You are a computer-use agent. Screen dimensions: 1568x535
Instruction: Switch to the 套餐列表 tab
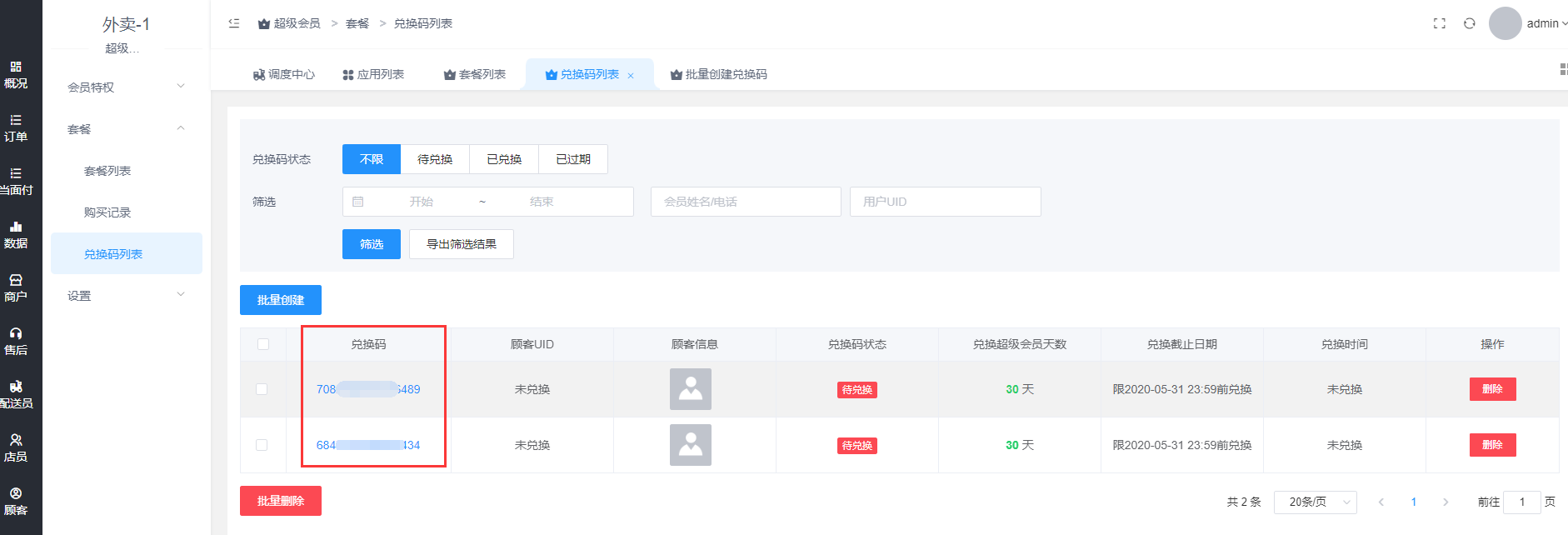[x=475, y=74]
